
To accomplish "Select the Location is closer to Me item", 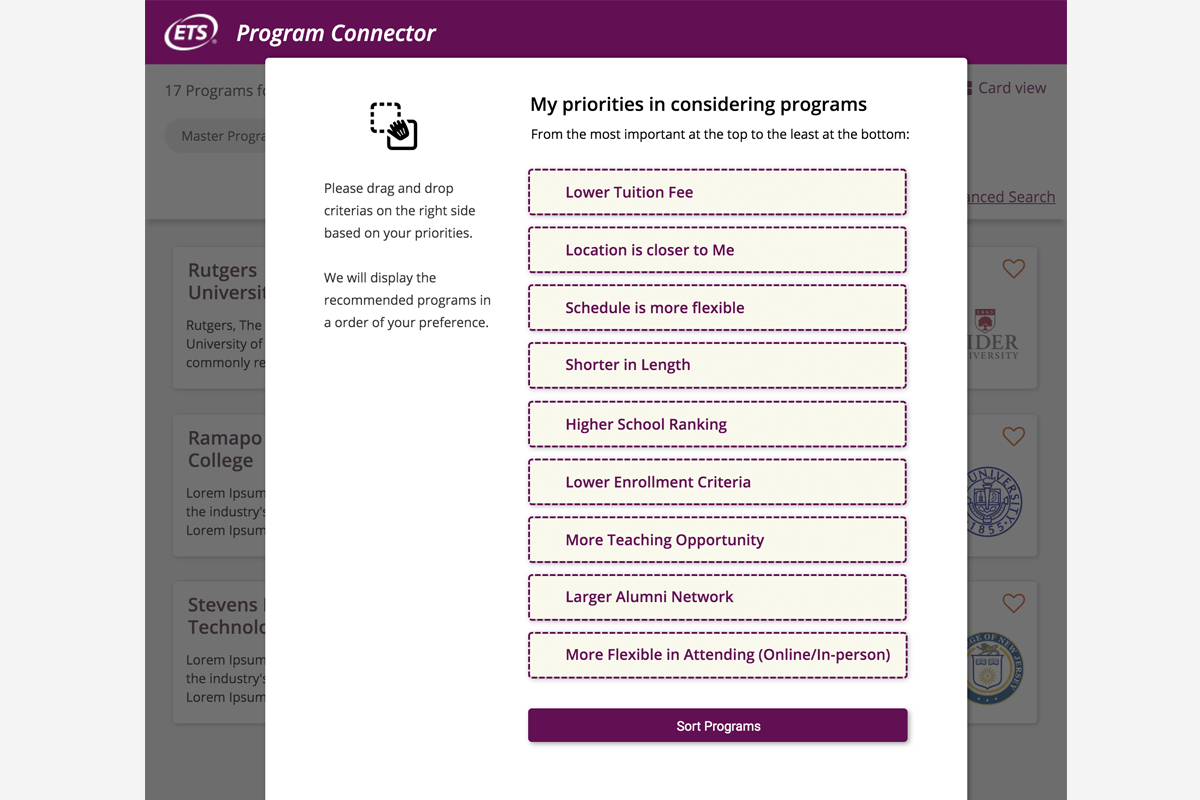I will coord(717,250).
